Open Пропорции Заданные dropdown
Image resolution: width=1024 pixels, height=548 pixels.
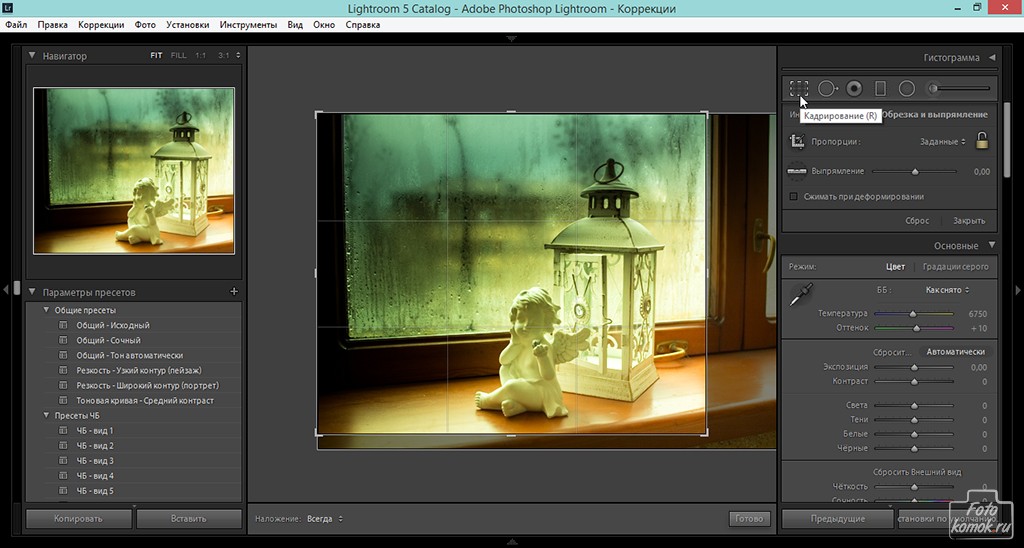(942, 142)
